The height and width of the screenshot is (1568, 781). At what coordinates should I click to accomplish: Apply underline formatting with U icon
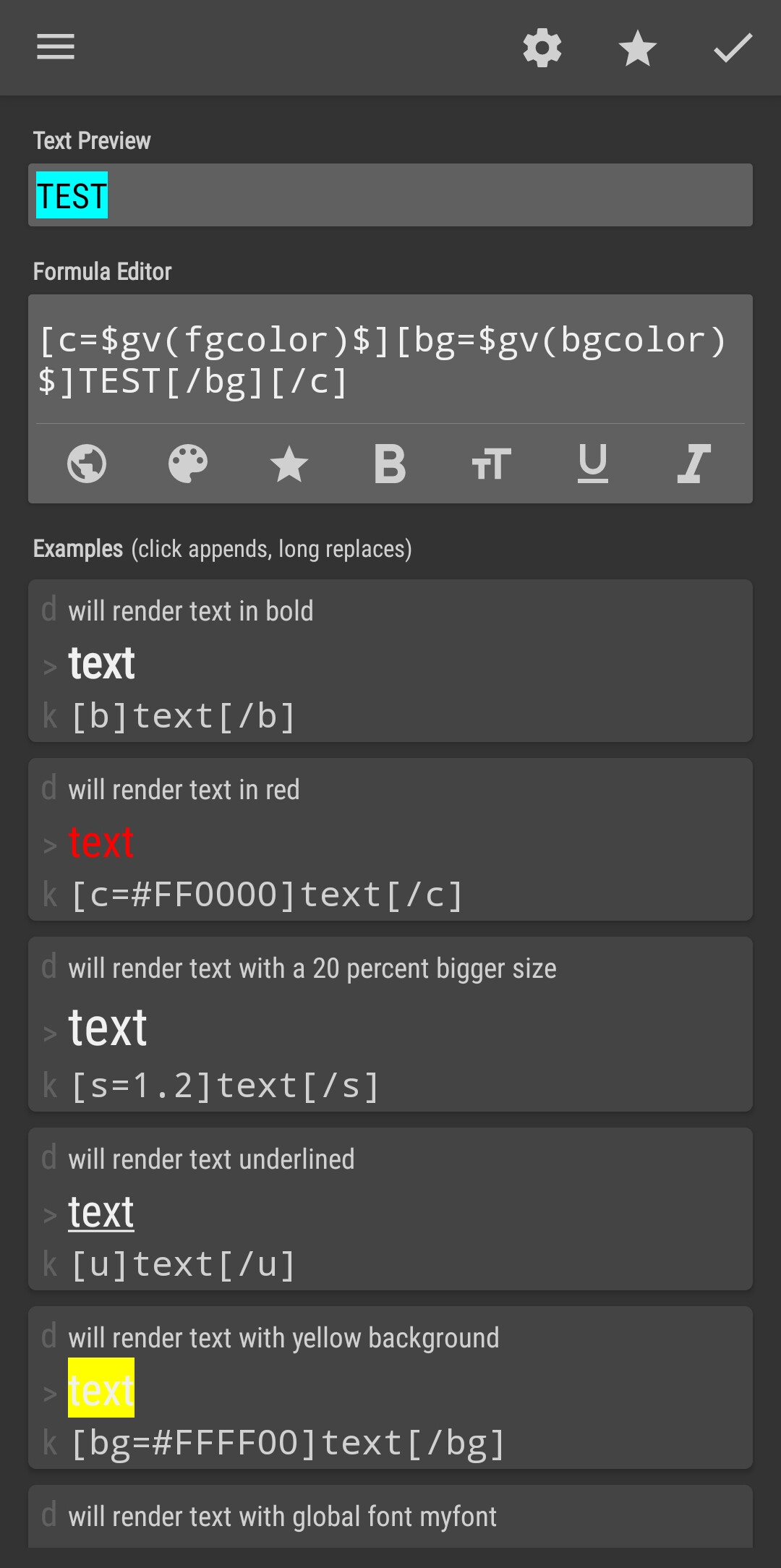[x=593, y=464]
